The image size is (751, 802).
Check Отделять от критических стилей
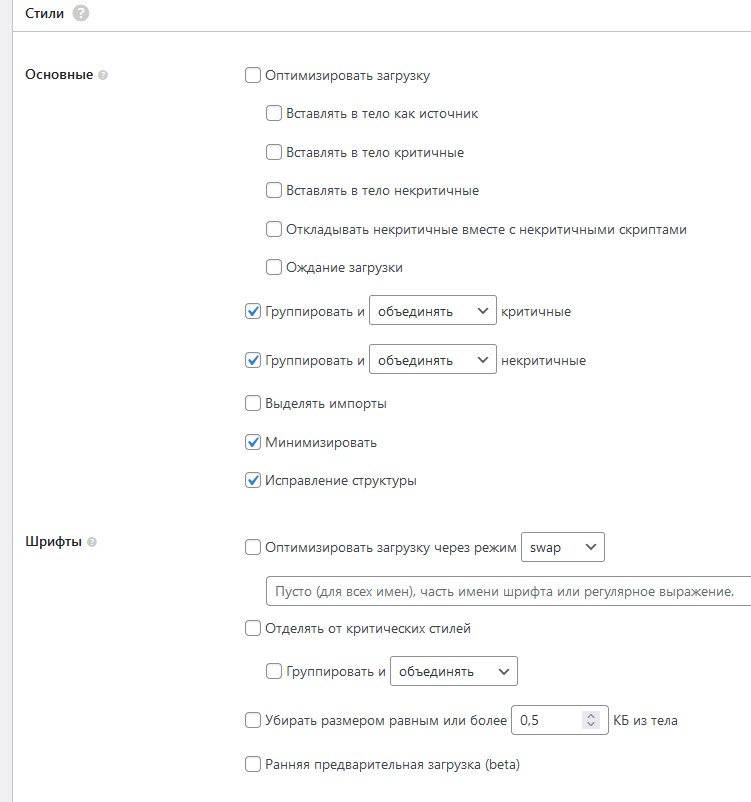pyautogui.click(x=253, y=629)
